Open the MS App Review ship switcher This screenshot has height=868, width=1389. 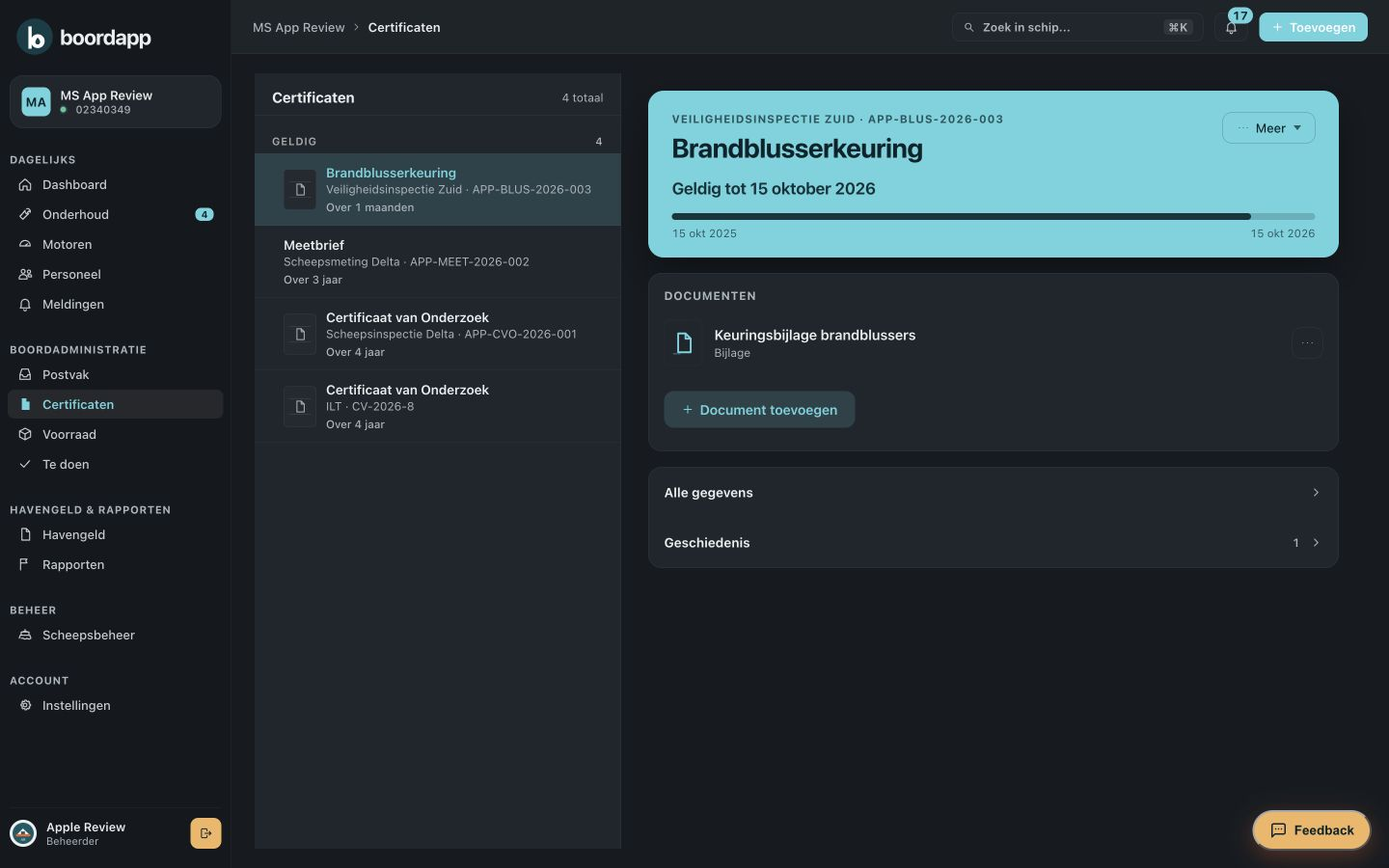116,102
